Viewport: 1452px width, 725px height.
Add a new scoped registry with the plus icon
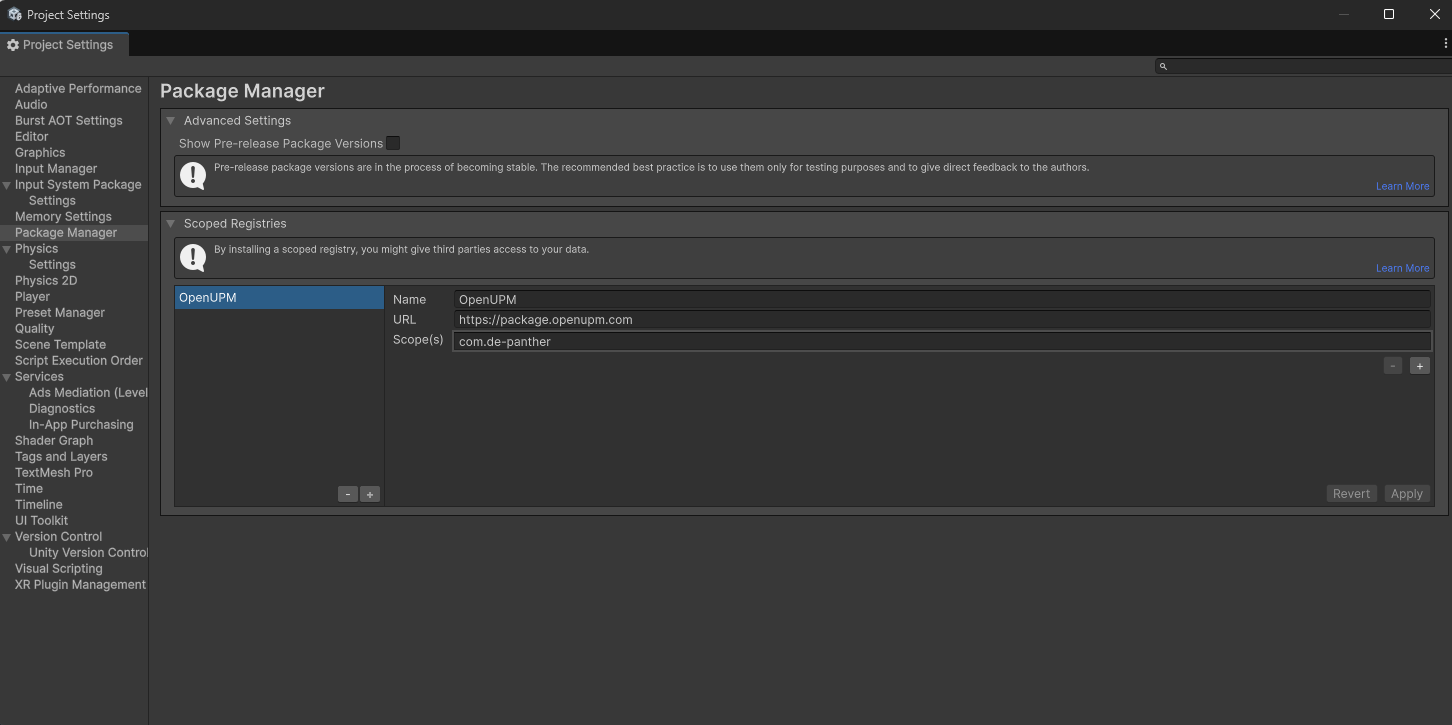[369, 493]
